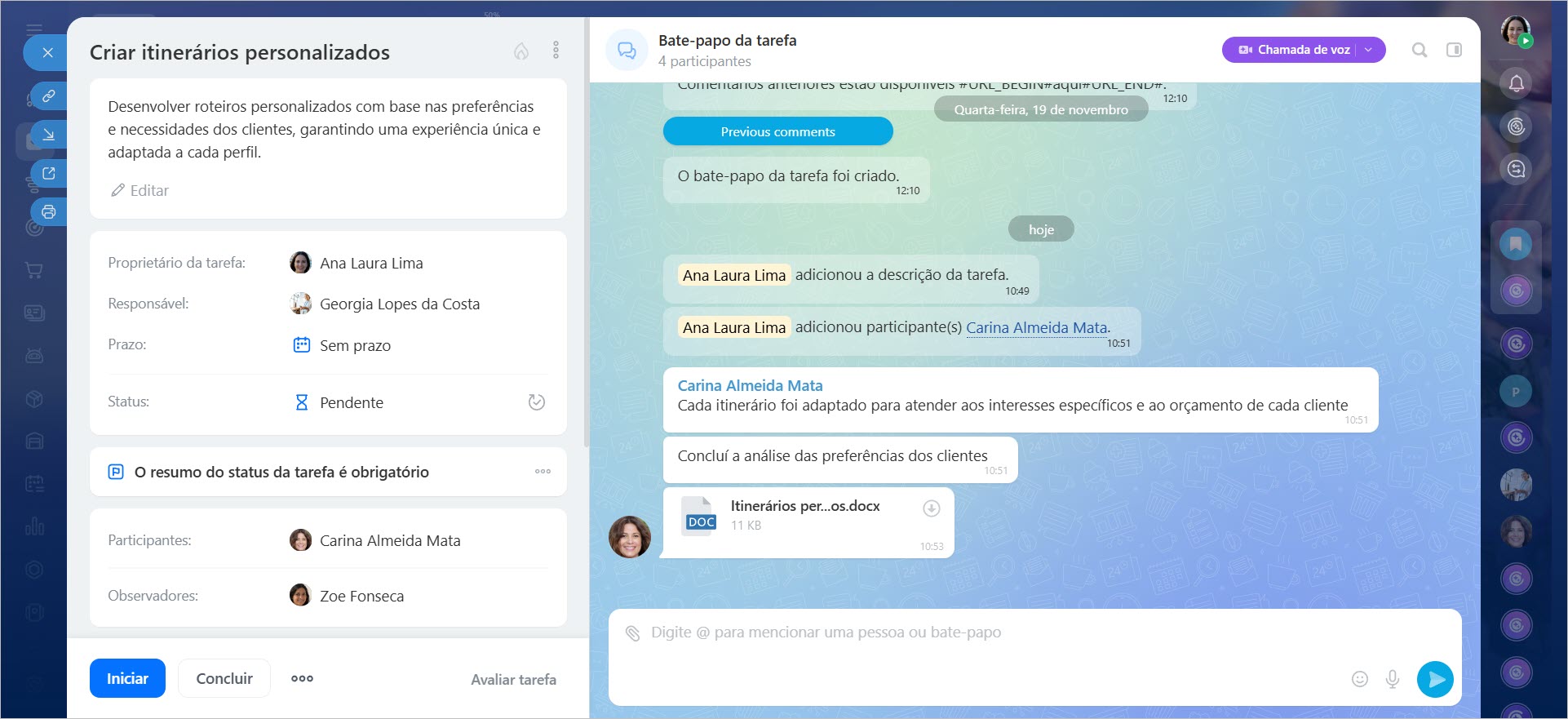Open the Sem prazo deadline picker
This screenshot has height=719, width=1568.
355,345
